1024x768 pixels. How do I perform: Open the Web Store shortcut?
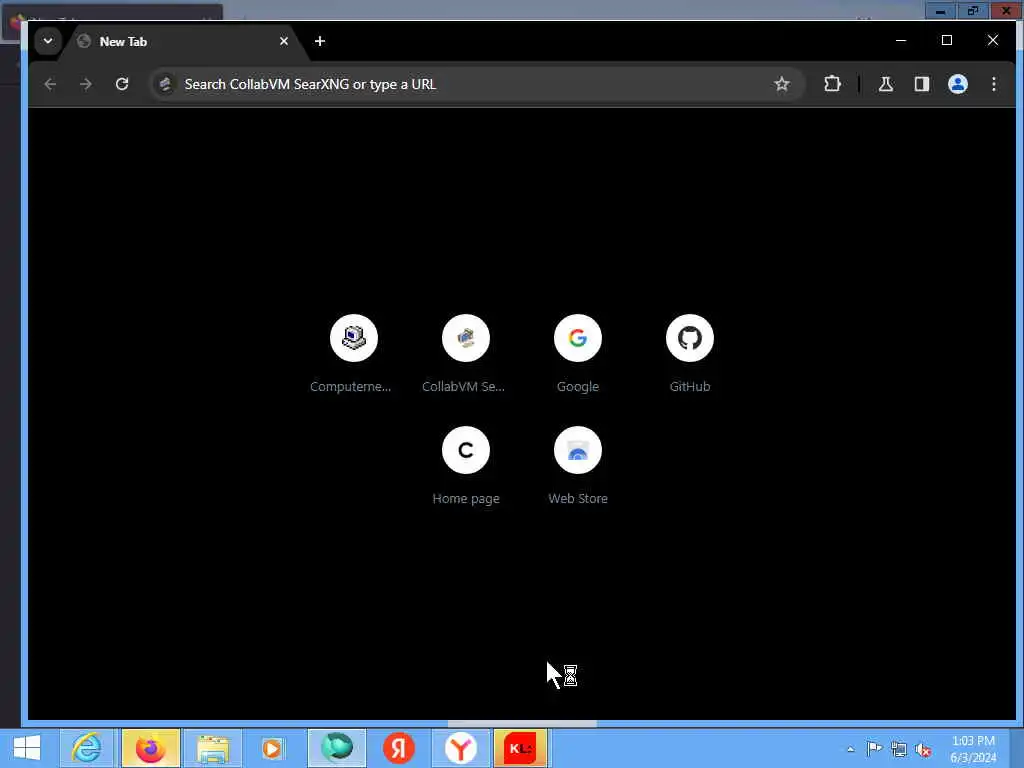[x=577, y=466]
